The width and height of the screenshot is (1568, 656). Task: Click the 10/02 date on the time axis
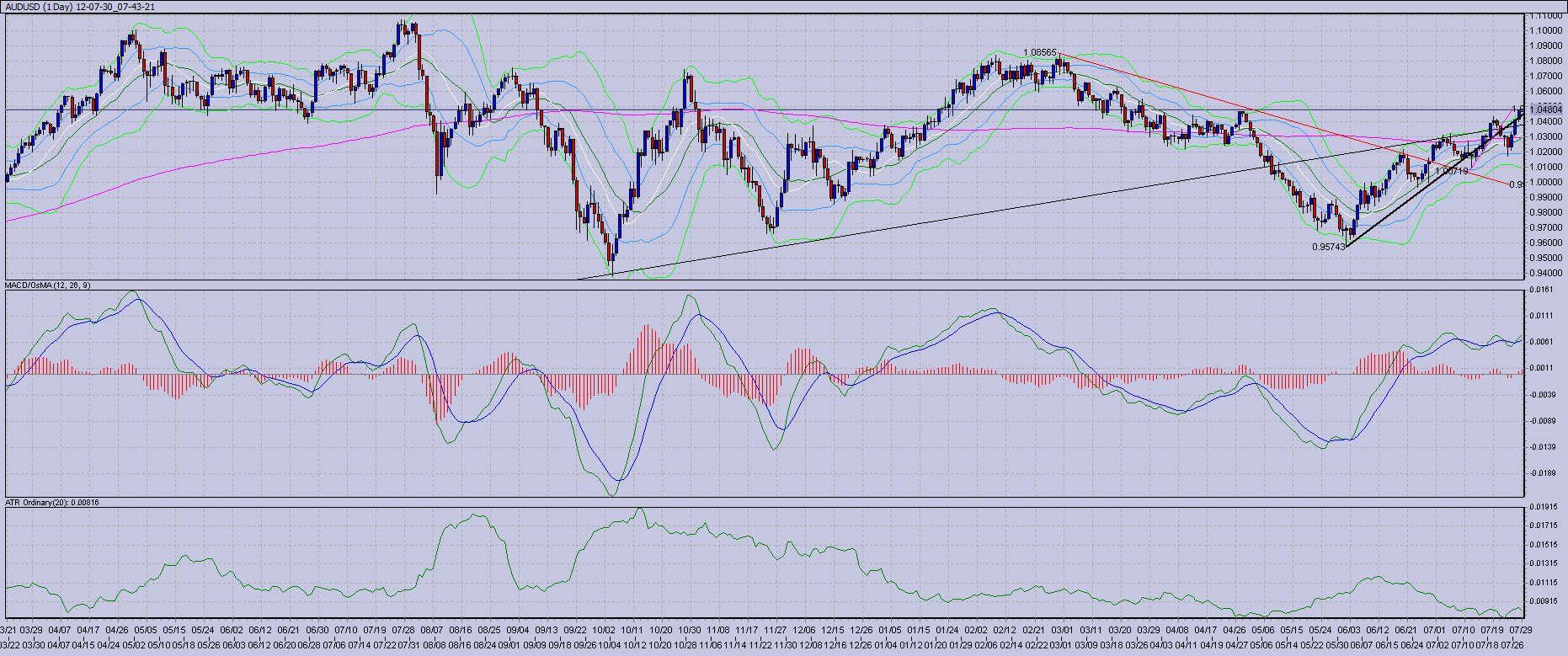[x=603, y=629]
